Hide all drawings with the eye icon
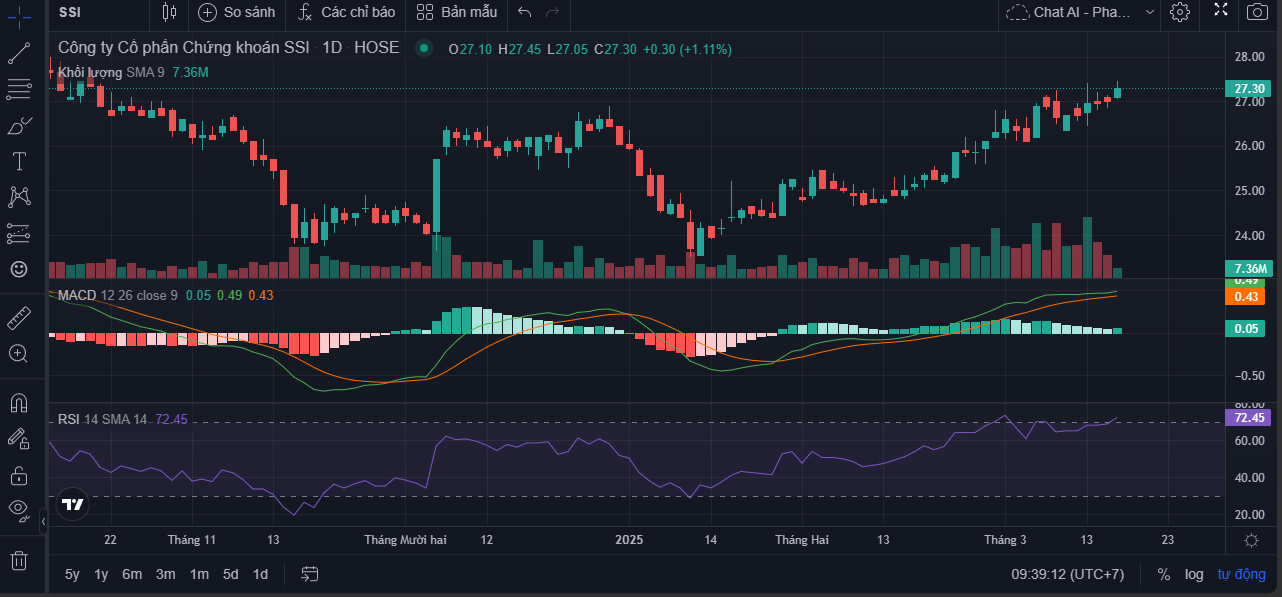The height and width of the screenshot is (597, 1282). pos(19,509)
